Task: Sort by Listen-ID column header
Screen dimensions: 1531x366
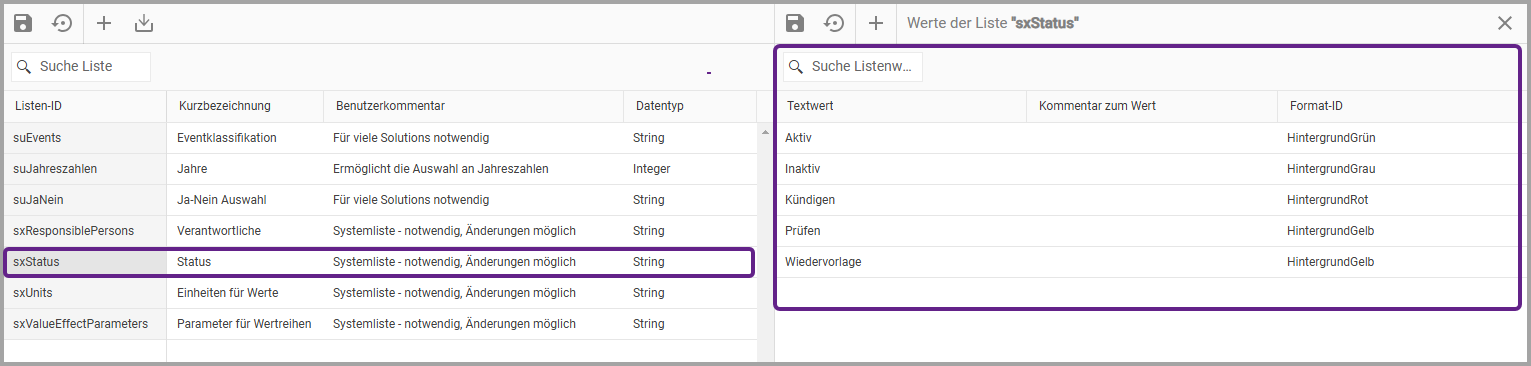Action: point(85,106)
